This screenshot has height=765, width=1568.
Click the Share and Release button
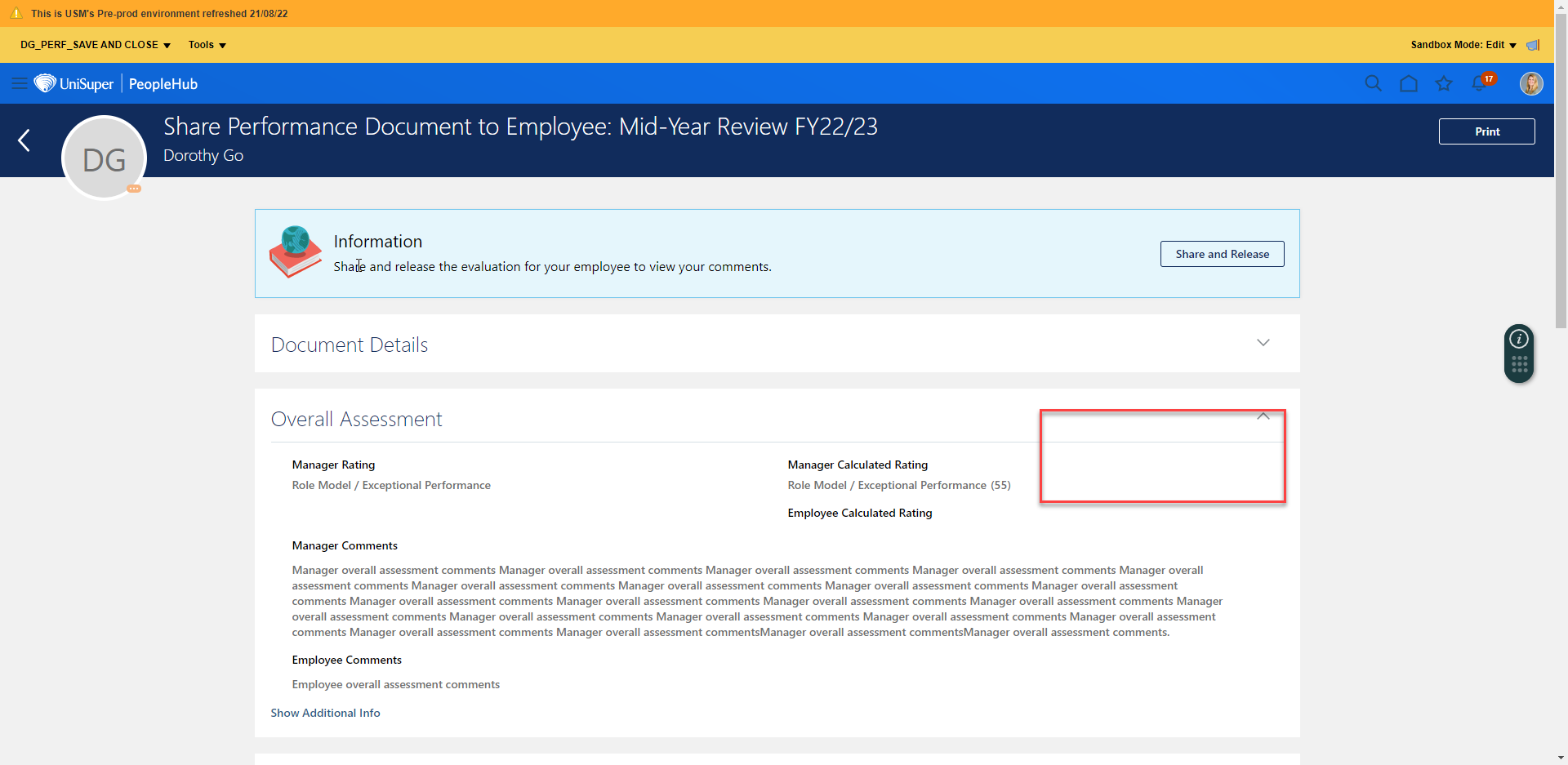(x=1222, y=254)
